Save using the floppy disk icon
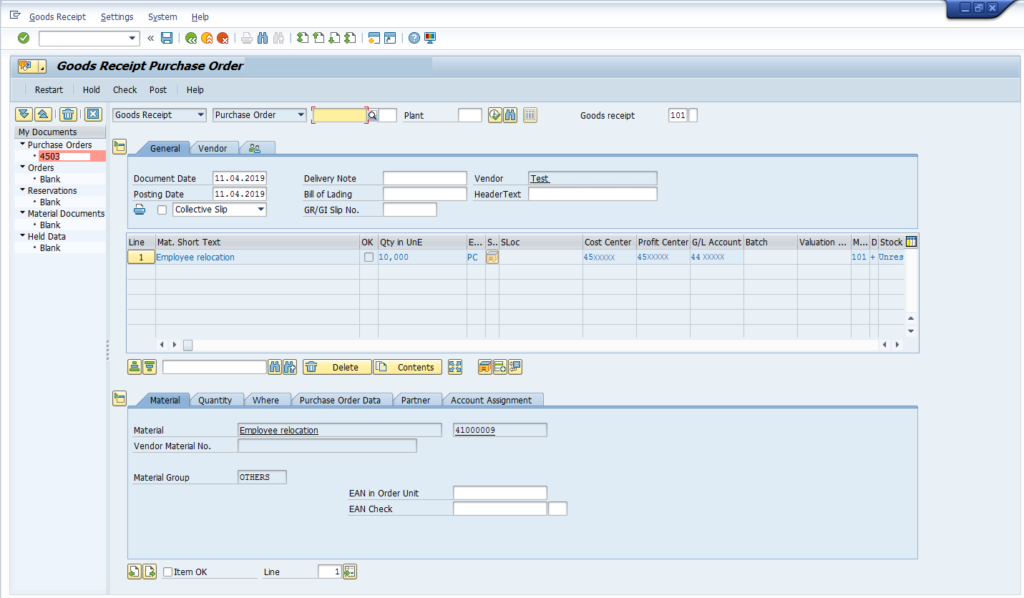The width and height of the screenshot is (1024, 598). (167, 38)
